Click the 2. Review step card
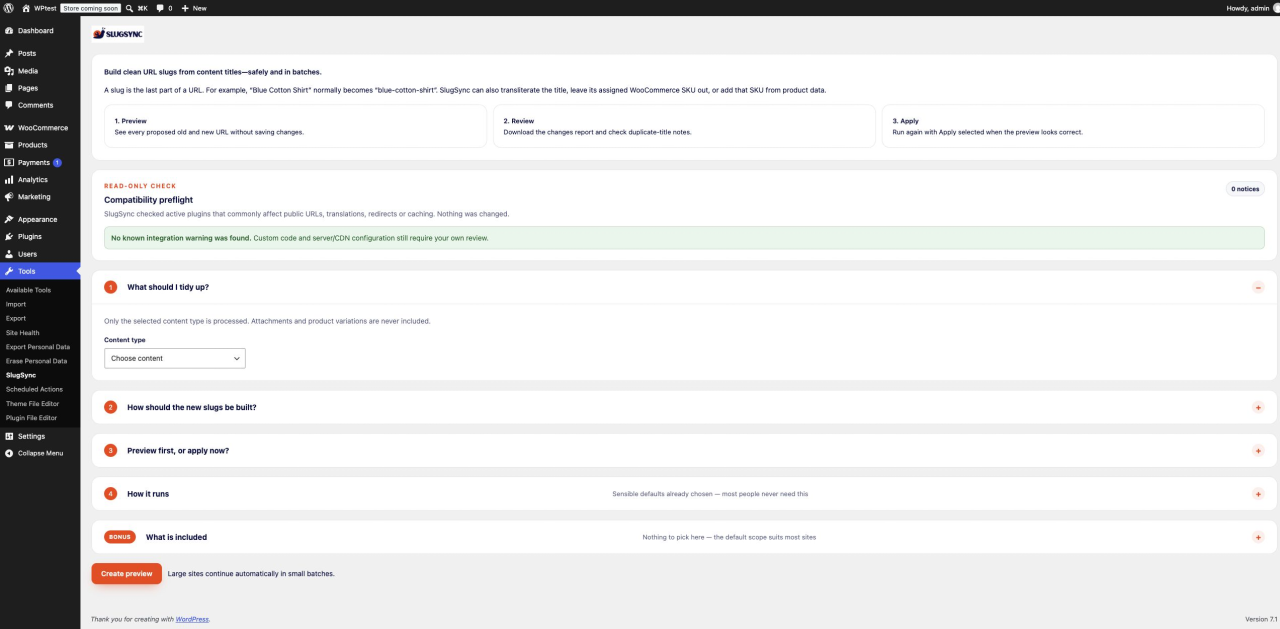 [684, 126]
